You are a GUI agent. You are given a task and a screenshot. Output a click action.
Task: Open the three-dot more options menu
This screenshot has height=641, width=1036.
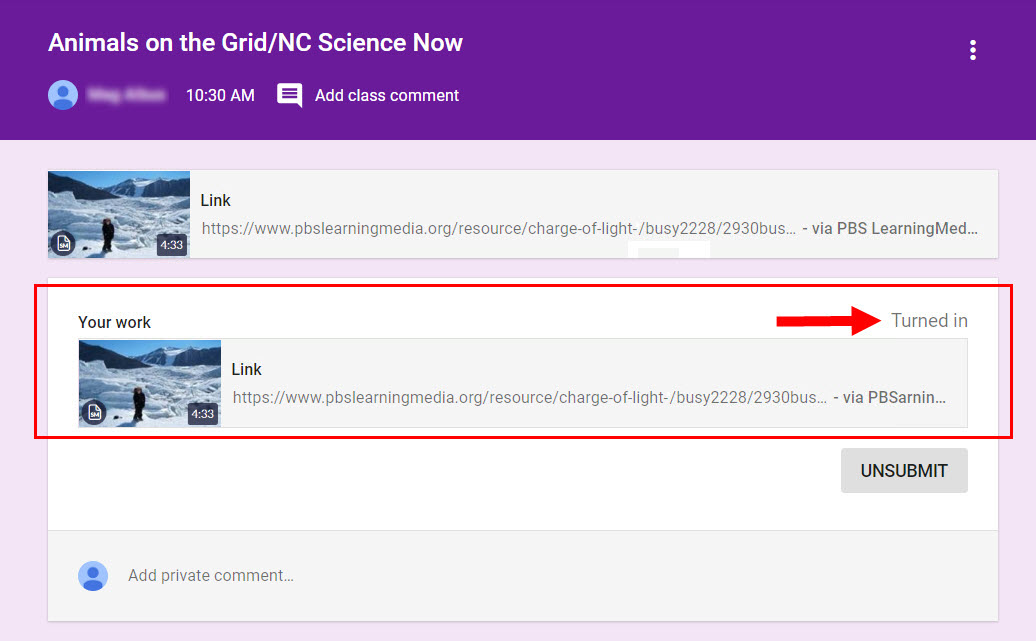tap(972, 50)
